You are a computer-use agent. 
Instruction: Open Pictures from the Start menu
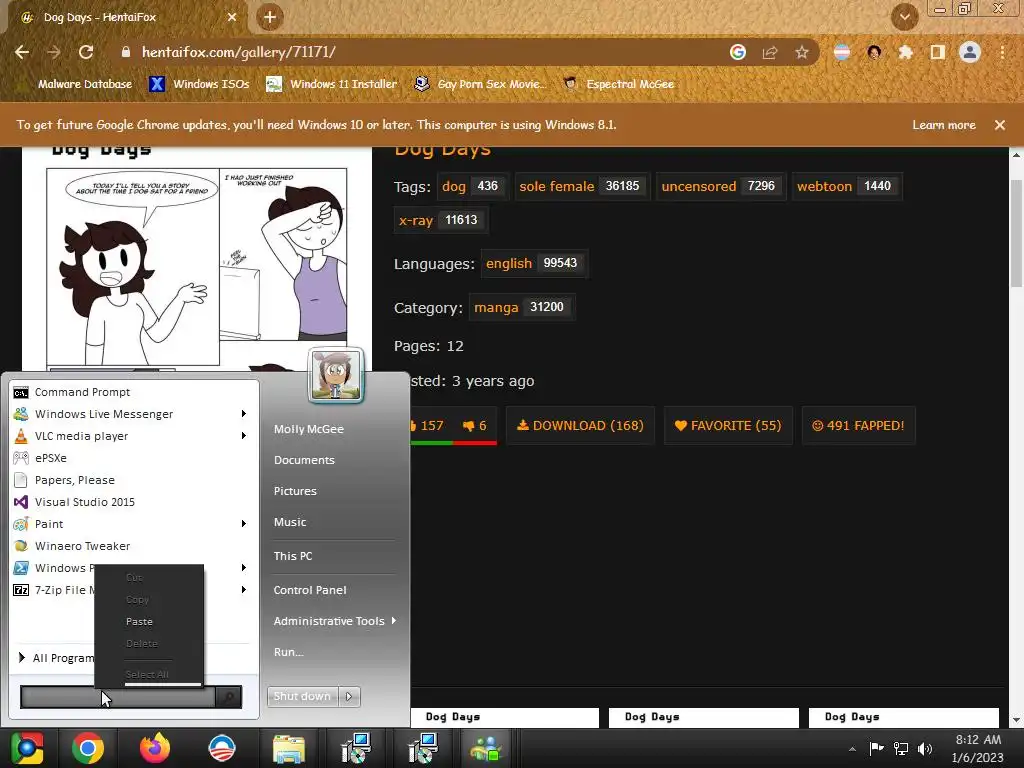[295, 491]
